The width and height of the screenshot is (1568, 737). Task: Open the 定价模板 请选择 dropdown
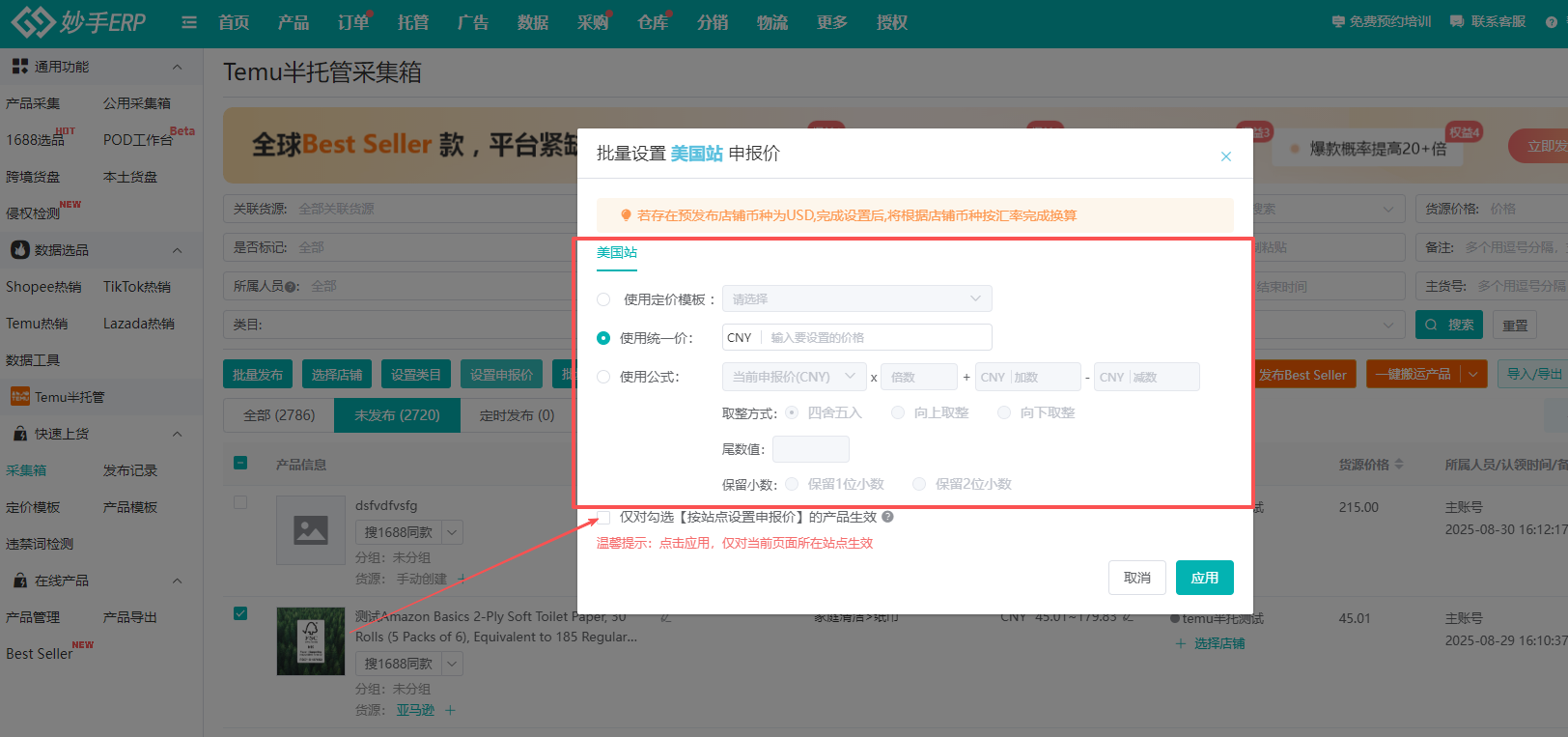[x=856, y=298]
